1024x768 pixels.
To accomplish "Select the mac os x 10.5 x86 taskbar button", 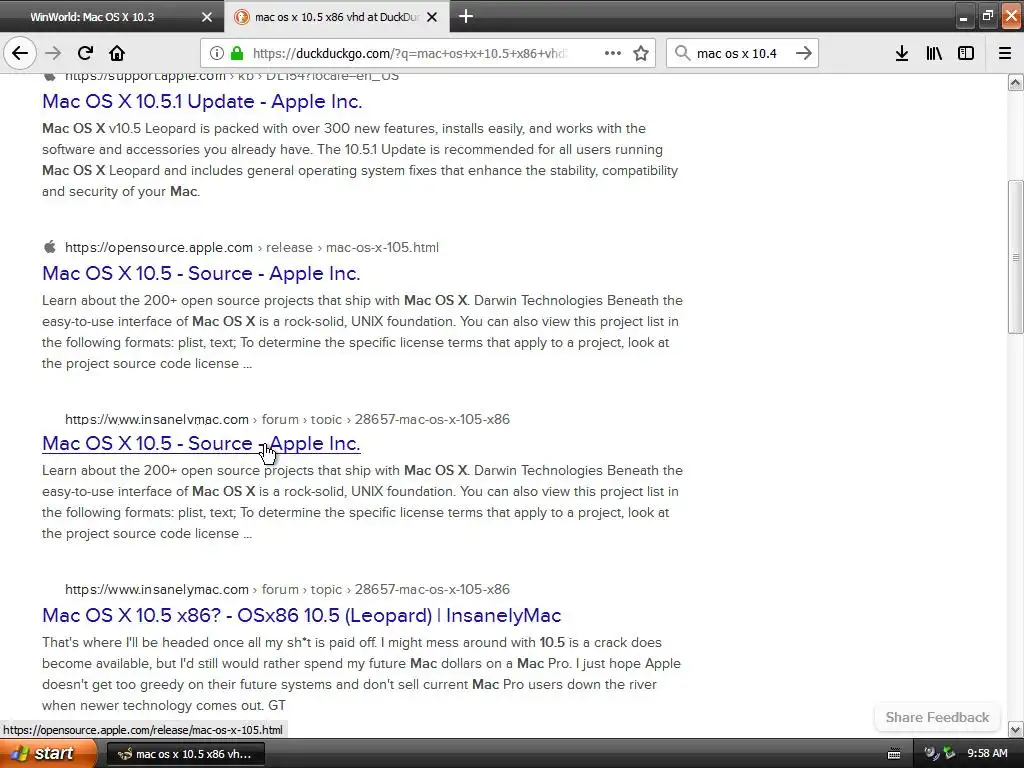I will pos(185,754).
